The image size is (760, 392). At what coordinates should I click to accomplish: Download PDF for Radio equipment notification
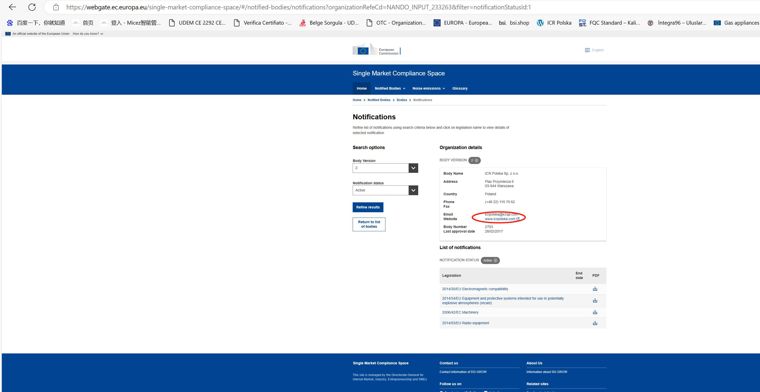tap(595, 323)
